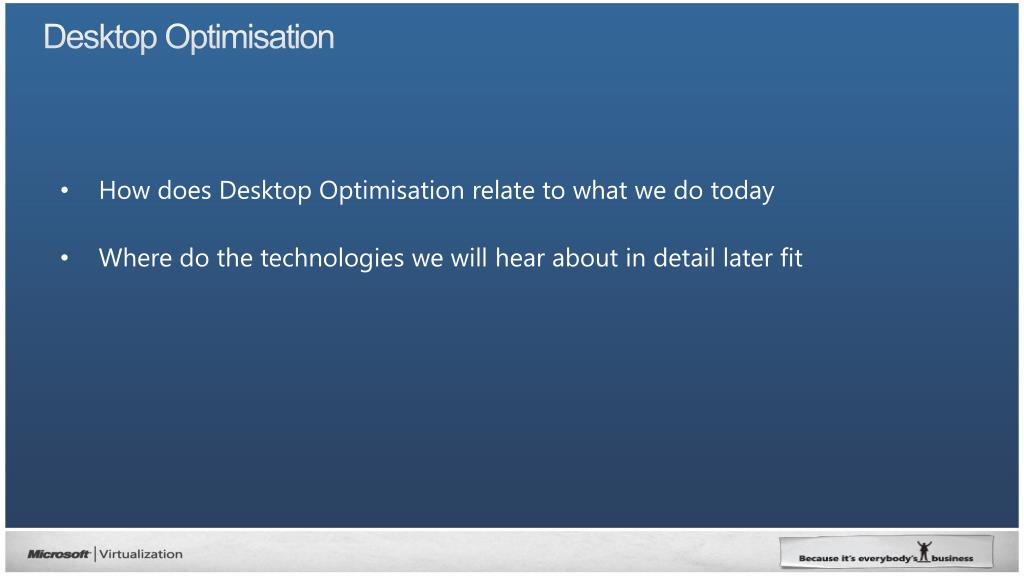
Task: Select the bullet marker before "Where do the technologies"
Action: click(x=65, y=259)
